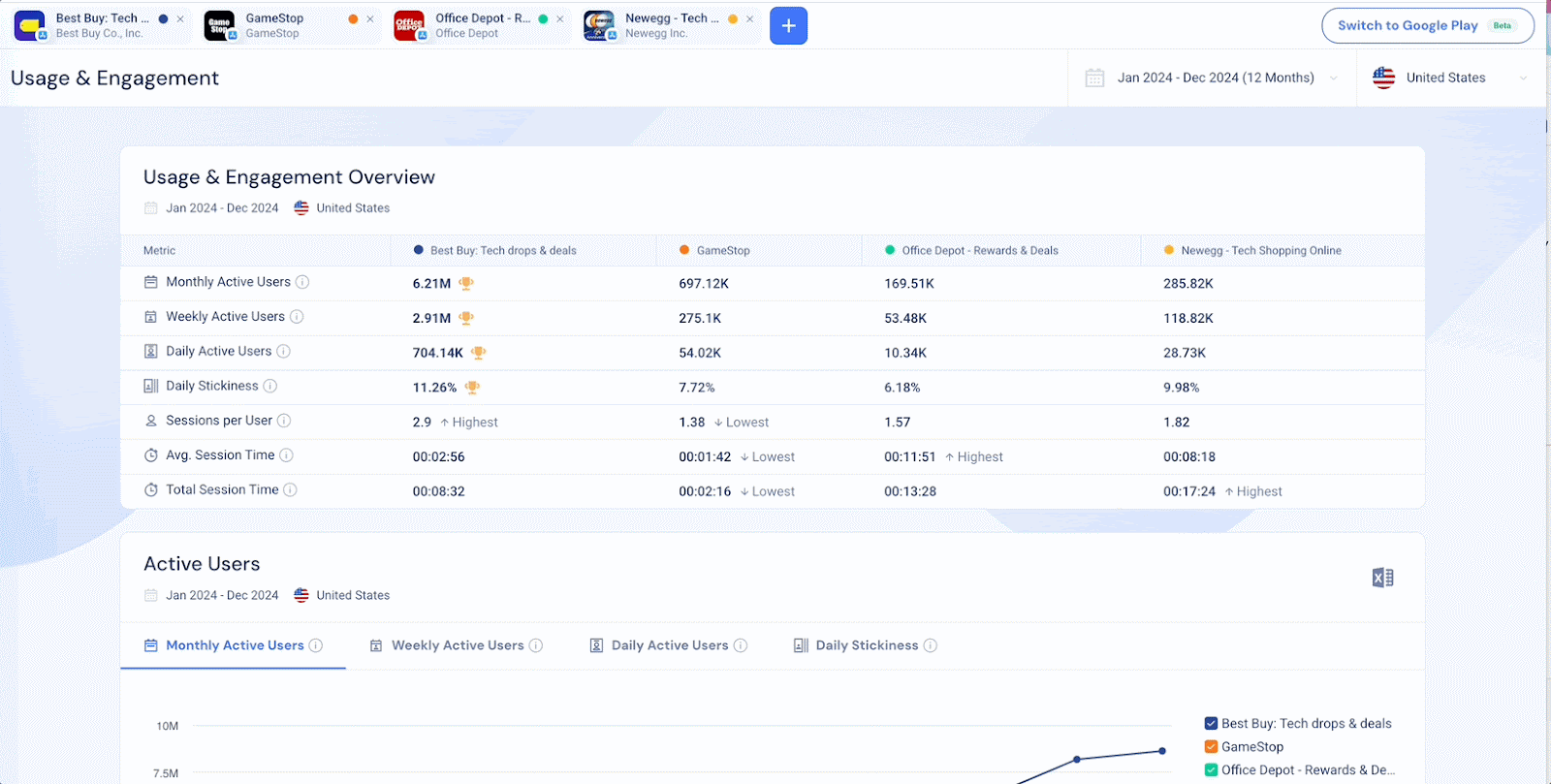Switch to Daily Stickiness chart tab
This screenshot has width=1551, height=784.
click(x=866, y=645)
